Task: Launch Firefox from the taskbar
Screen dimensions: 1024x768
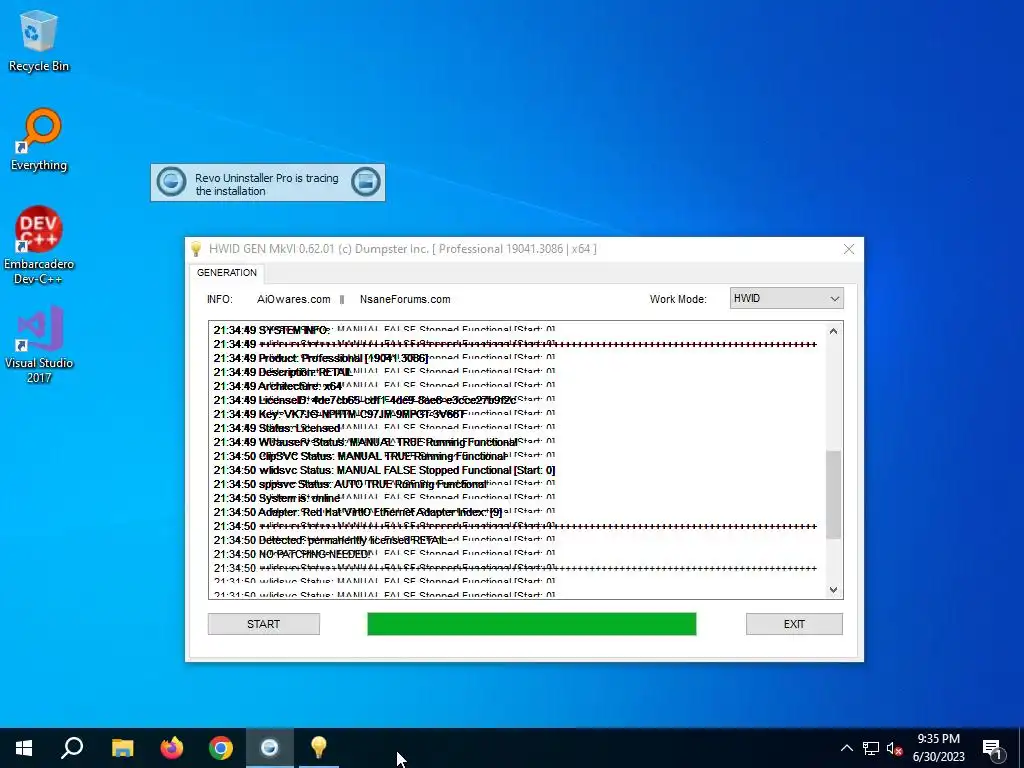Action: click(172, 748)
